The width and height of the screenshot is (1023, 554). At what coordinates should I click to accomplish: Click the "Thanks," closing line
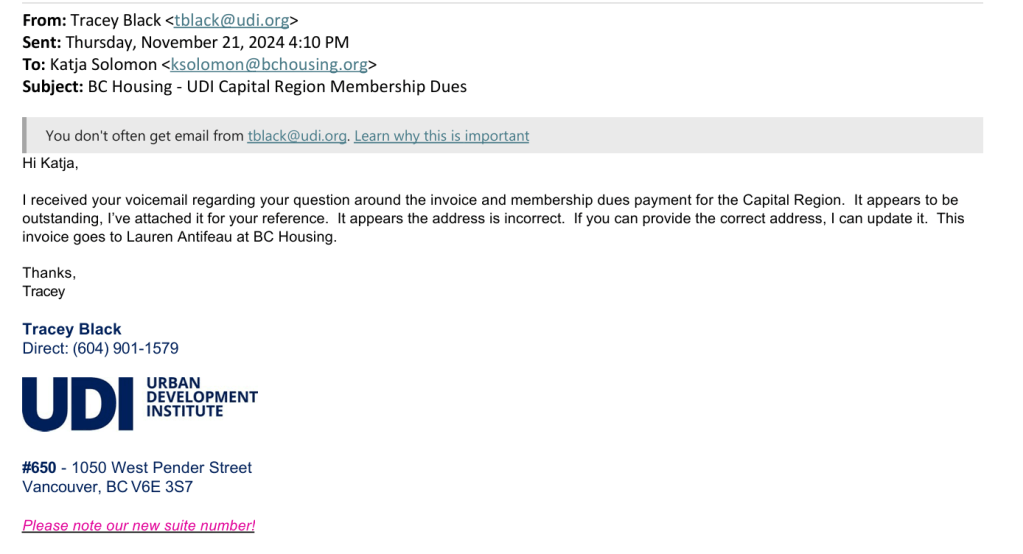tap(49, 272)
